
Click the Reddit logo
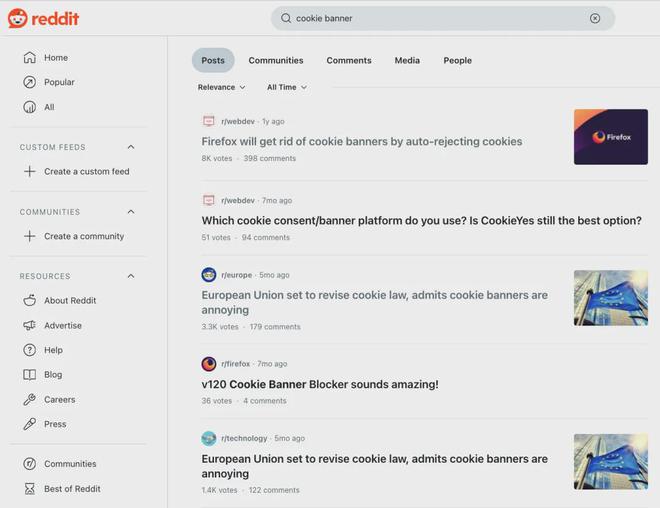point(43,18)
